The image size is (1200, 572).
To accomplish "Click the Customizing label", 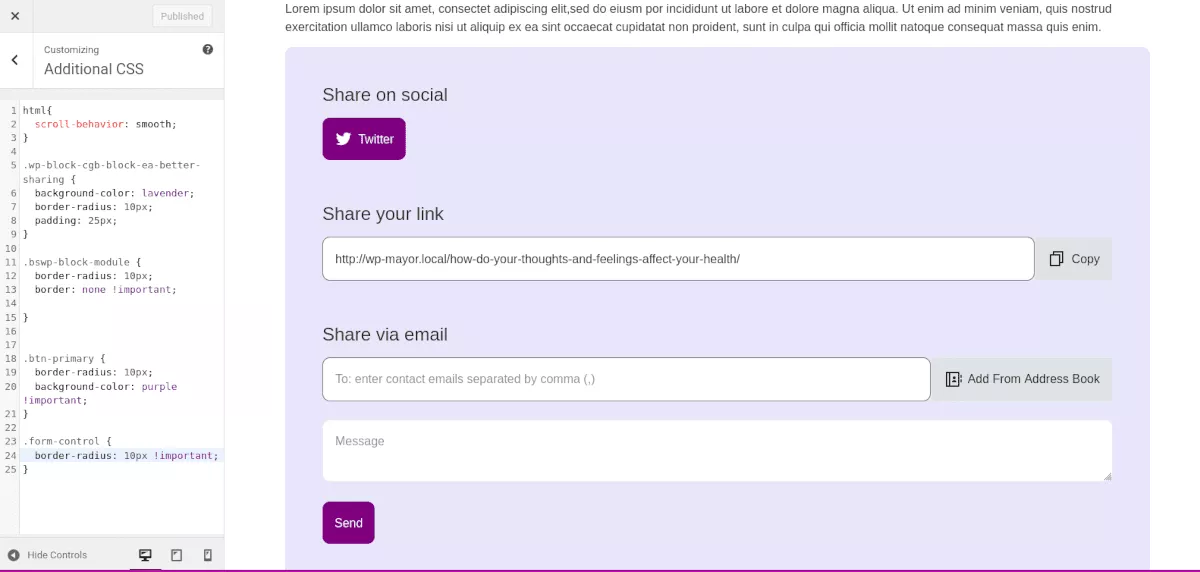I will tap(71, 49).
